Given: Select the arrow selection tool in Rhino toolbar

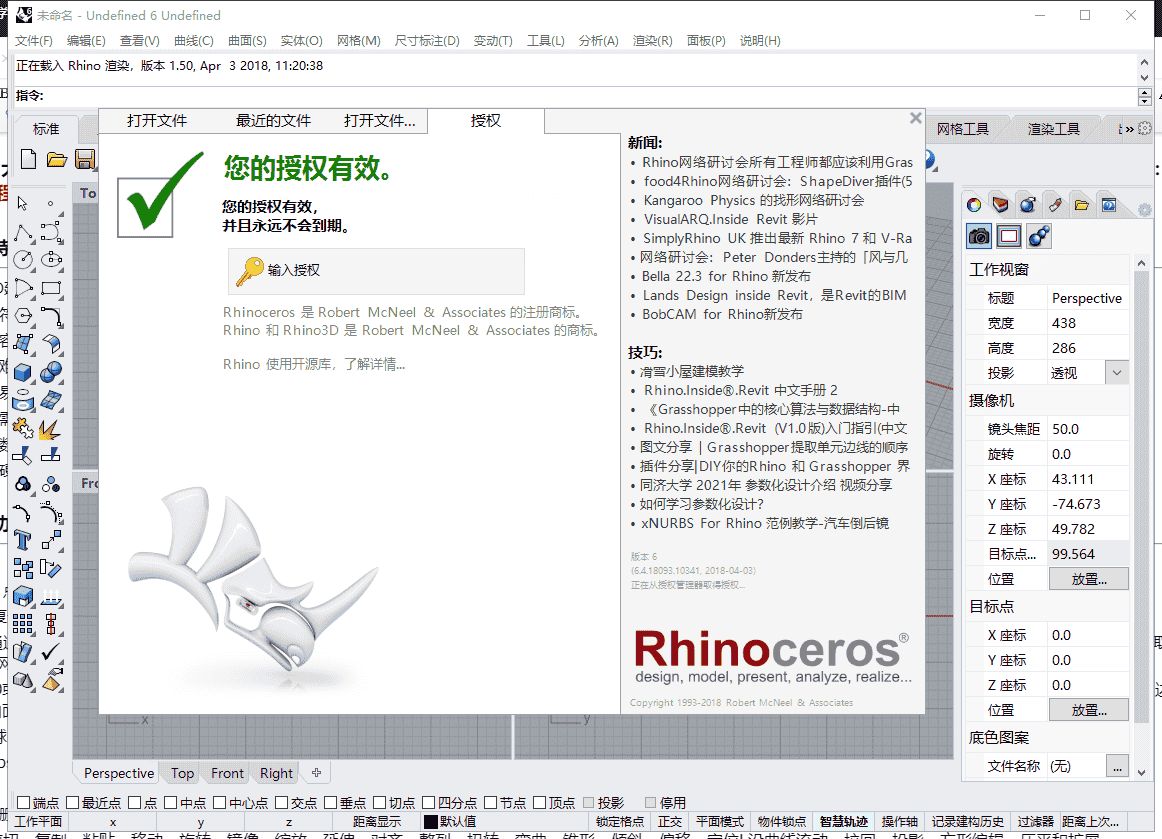Looking at the screenshot, I should tap(20, 203).
